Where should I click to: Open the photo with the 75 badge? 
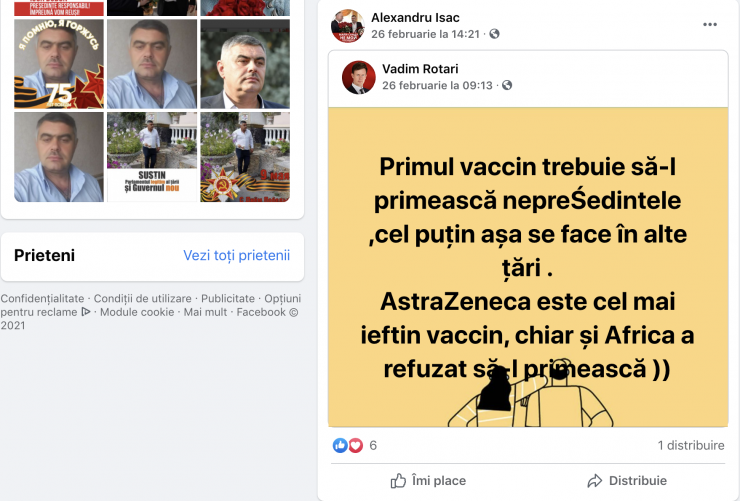(59, 64)
